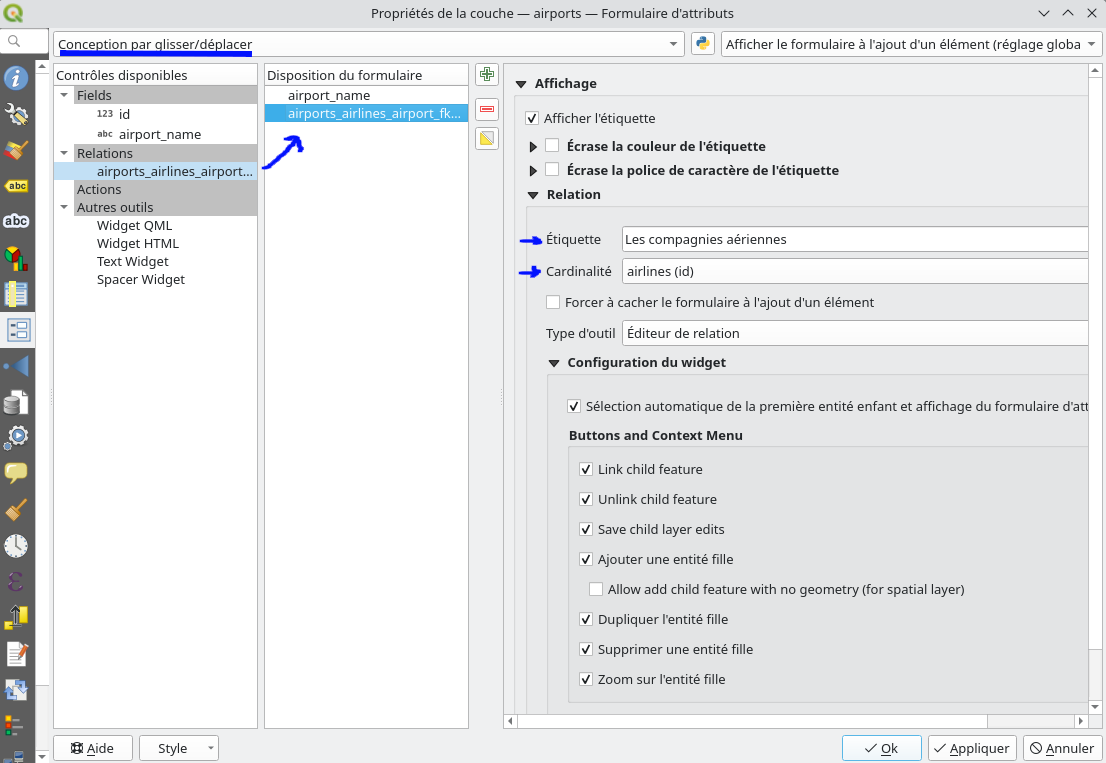Viewport: 1106px width, 763px height.
Task: Open the Style button menu
Action: [178, 747]
